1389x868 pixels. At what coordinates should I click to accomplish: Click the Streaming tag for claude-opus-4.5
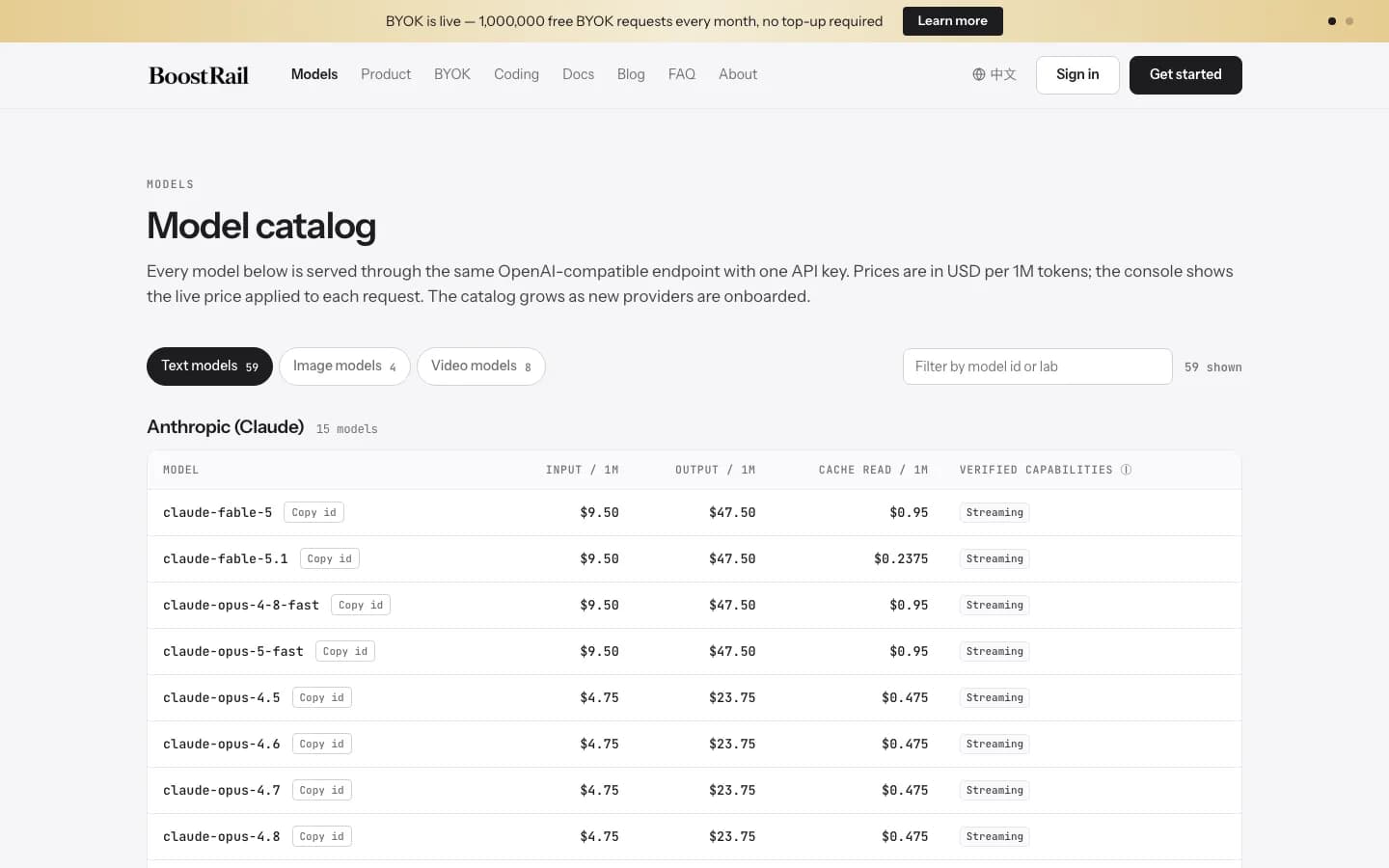click(994, 697)
